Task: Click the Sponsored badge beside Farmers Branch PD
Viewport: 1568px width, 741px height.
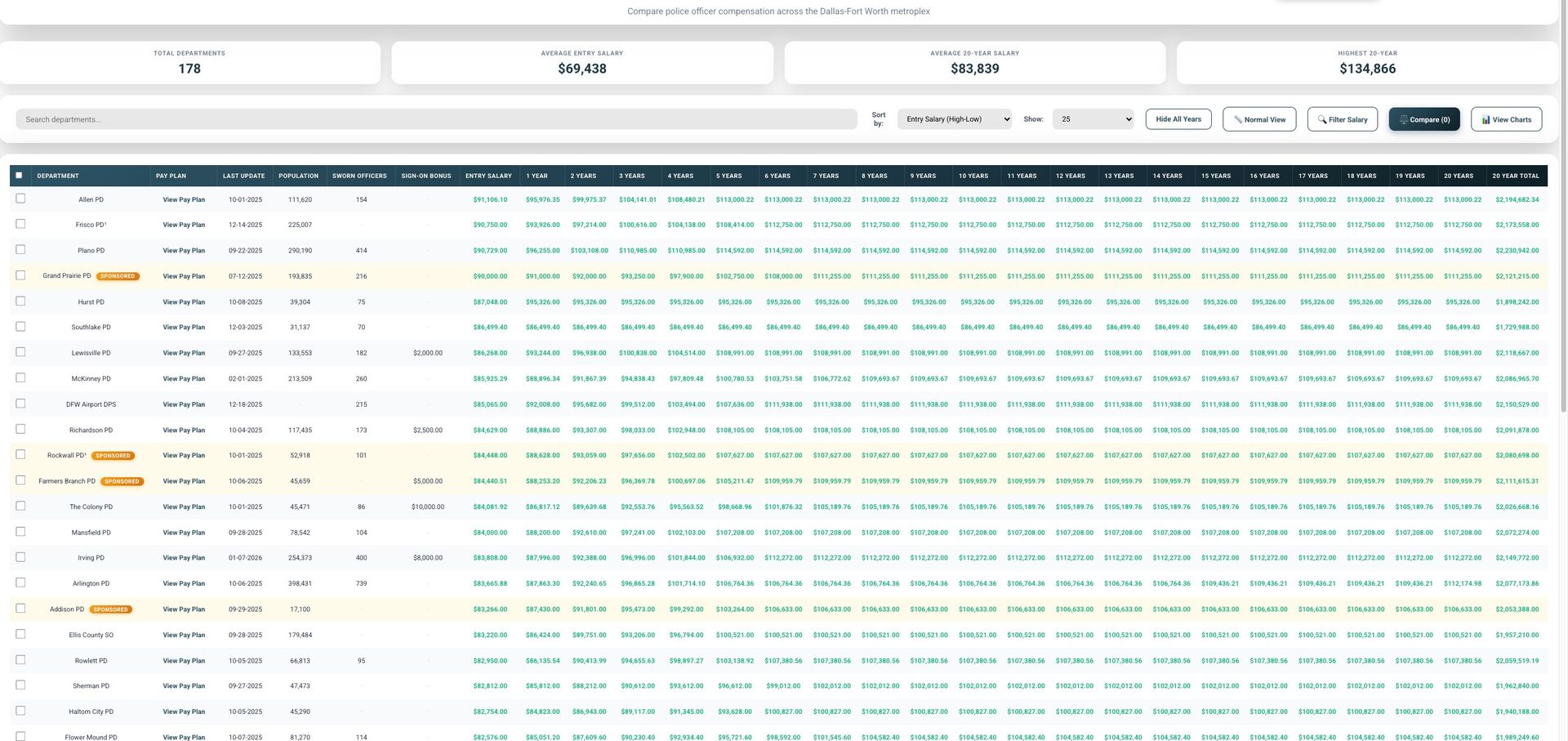Action: 122,481
